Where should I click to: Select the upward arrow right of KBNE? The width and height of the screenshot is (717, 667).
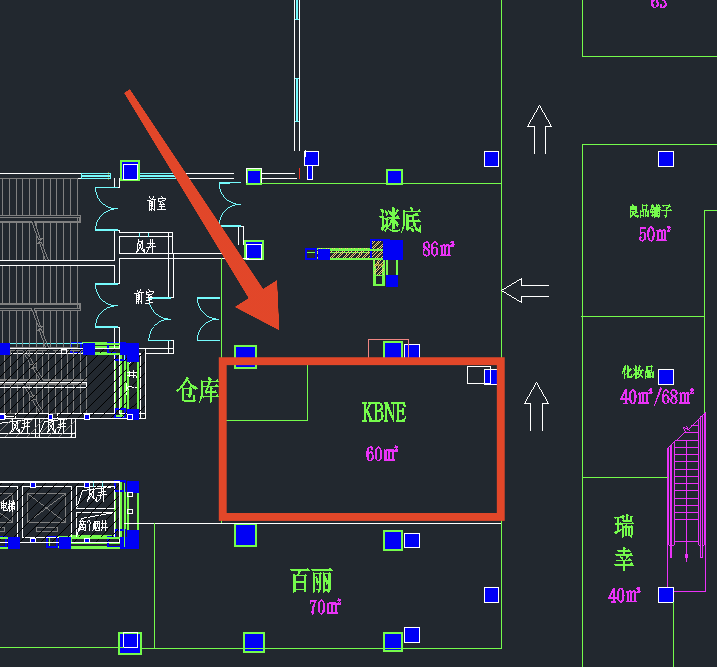pyautogui.click(x=536, y=406)
